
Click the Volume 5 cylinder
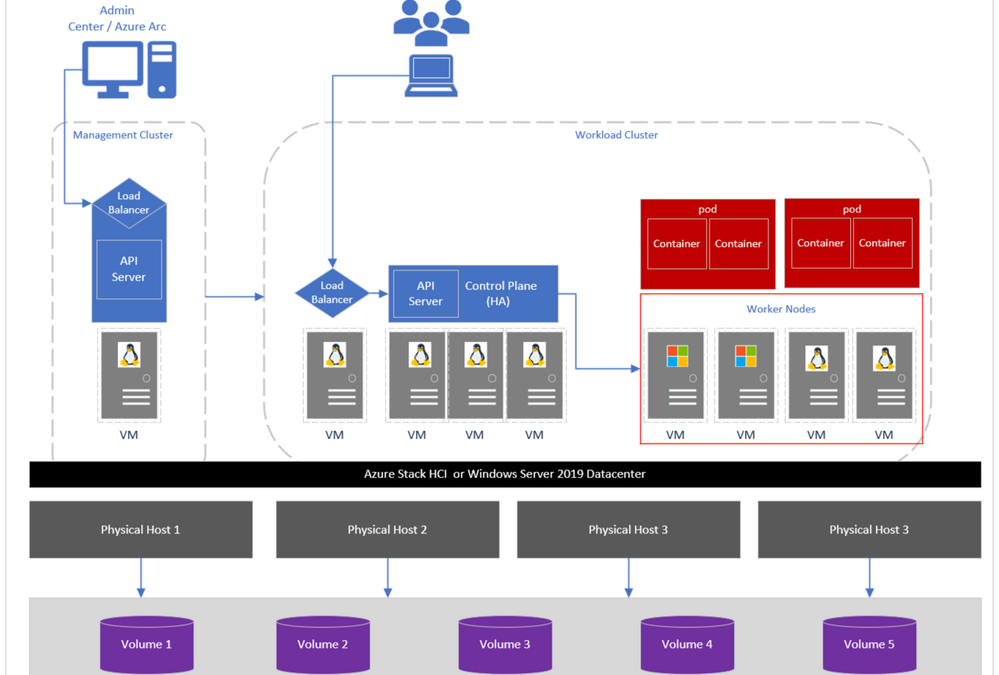870,644
